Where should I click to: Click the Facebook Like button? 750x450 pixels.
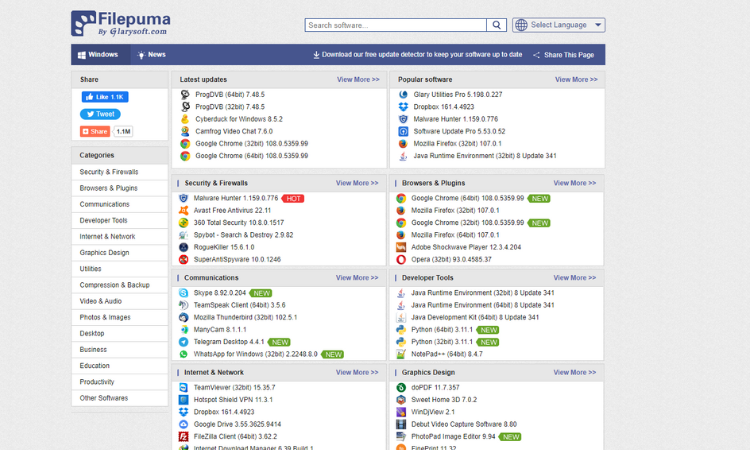(105, 97)
